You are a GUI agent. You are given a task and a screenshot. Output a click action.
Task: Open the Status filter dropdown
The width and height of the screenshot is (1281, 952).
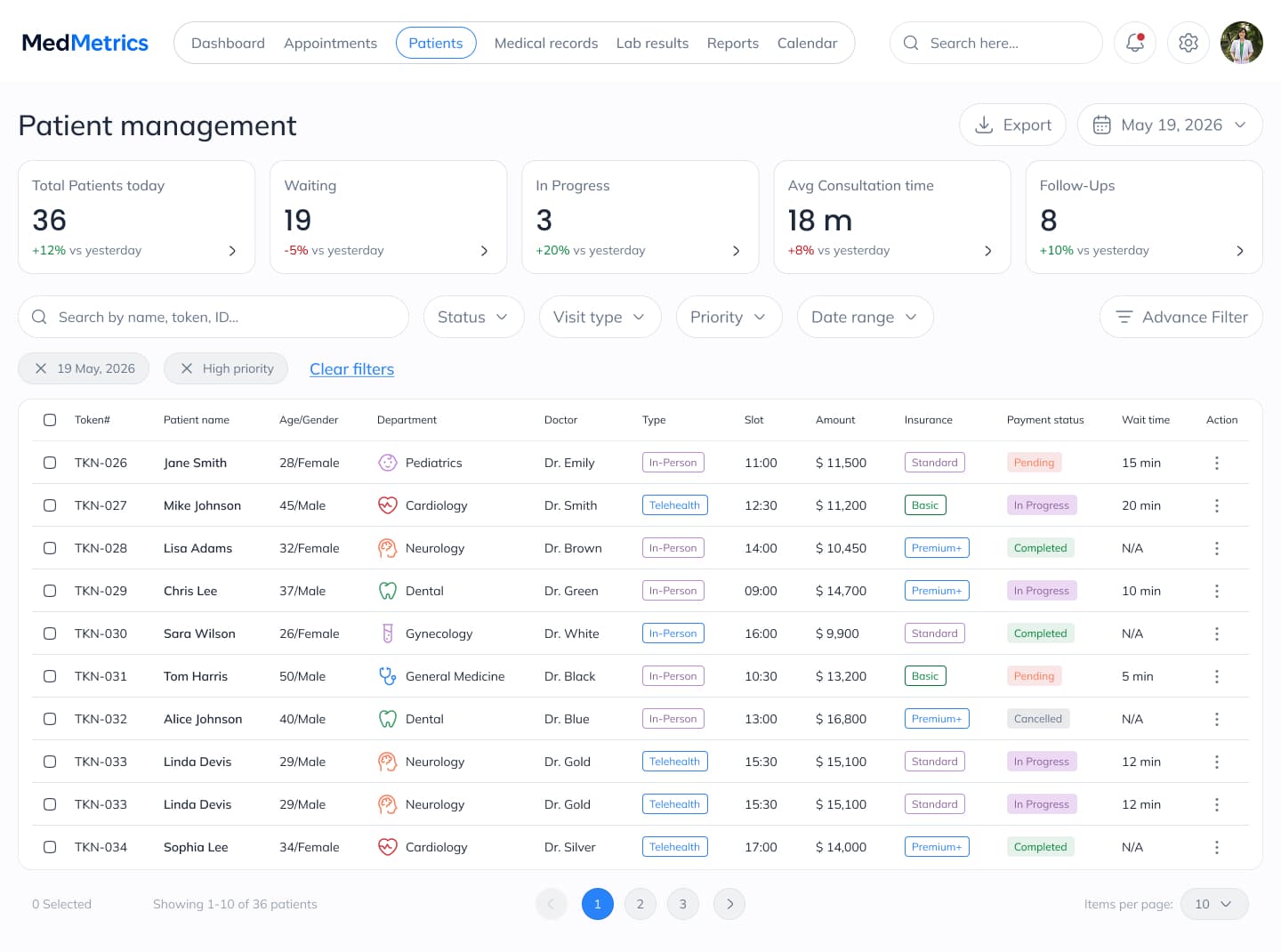point(473,317)
